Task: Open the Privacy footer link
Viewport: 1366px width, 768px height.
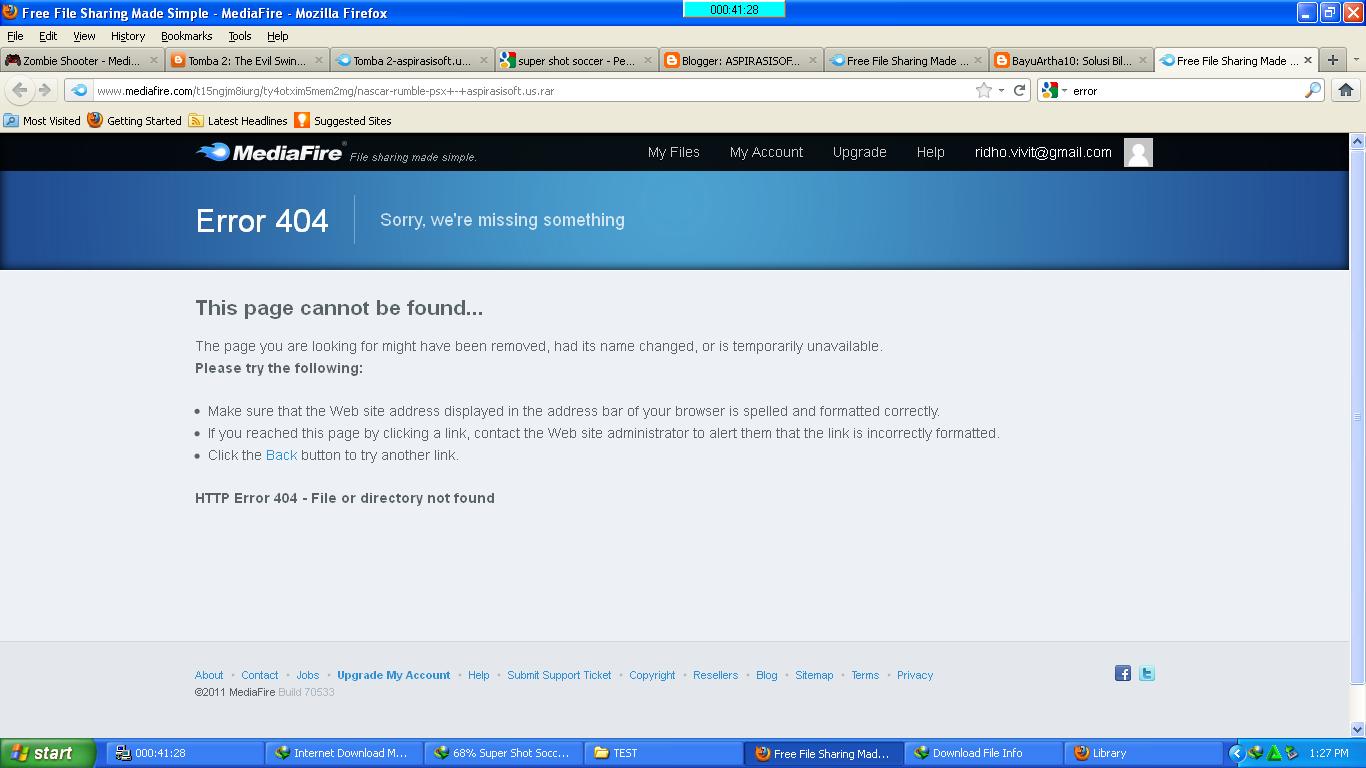Action: [915, 675]
